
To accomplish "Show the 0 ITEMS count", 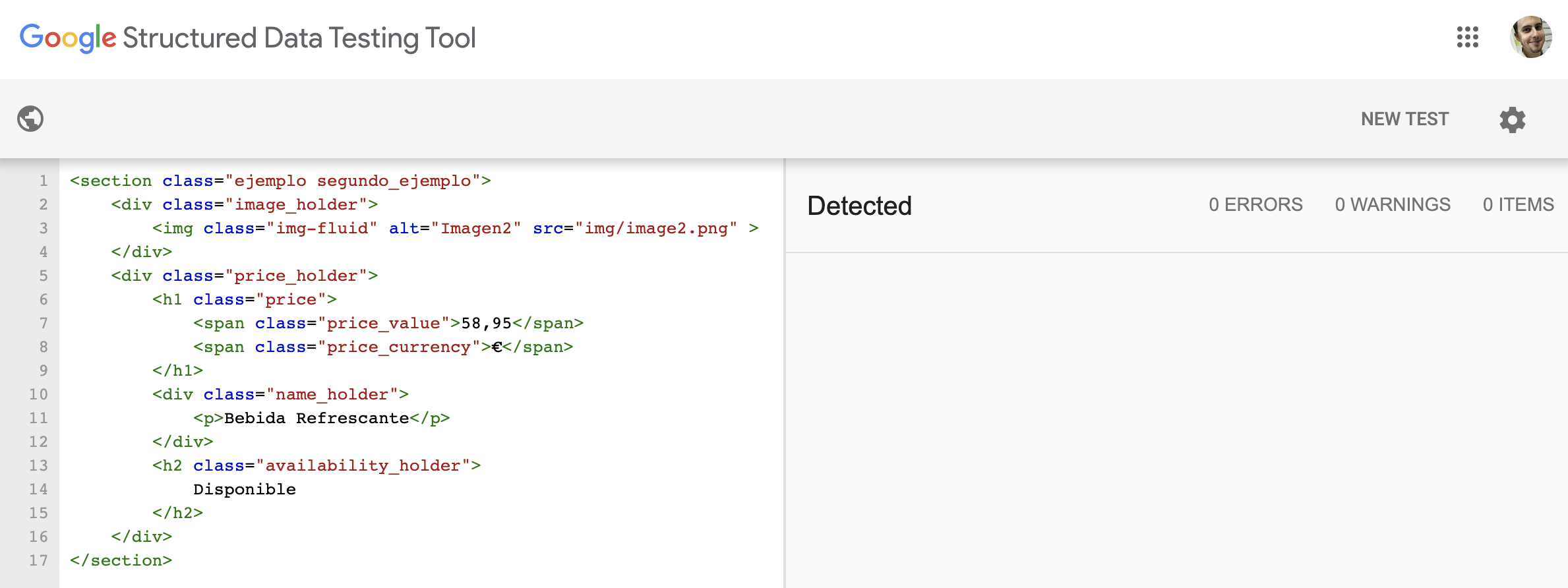I will (1518, 205).
